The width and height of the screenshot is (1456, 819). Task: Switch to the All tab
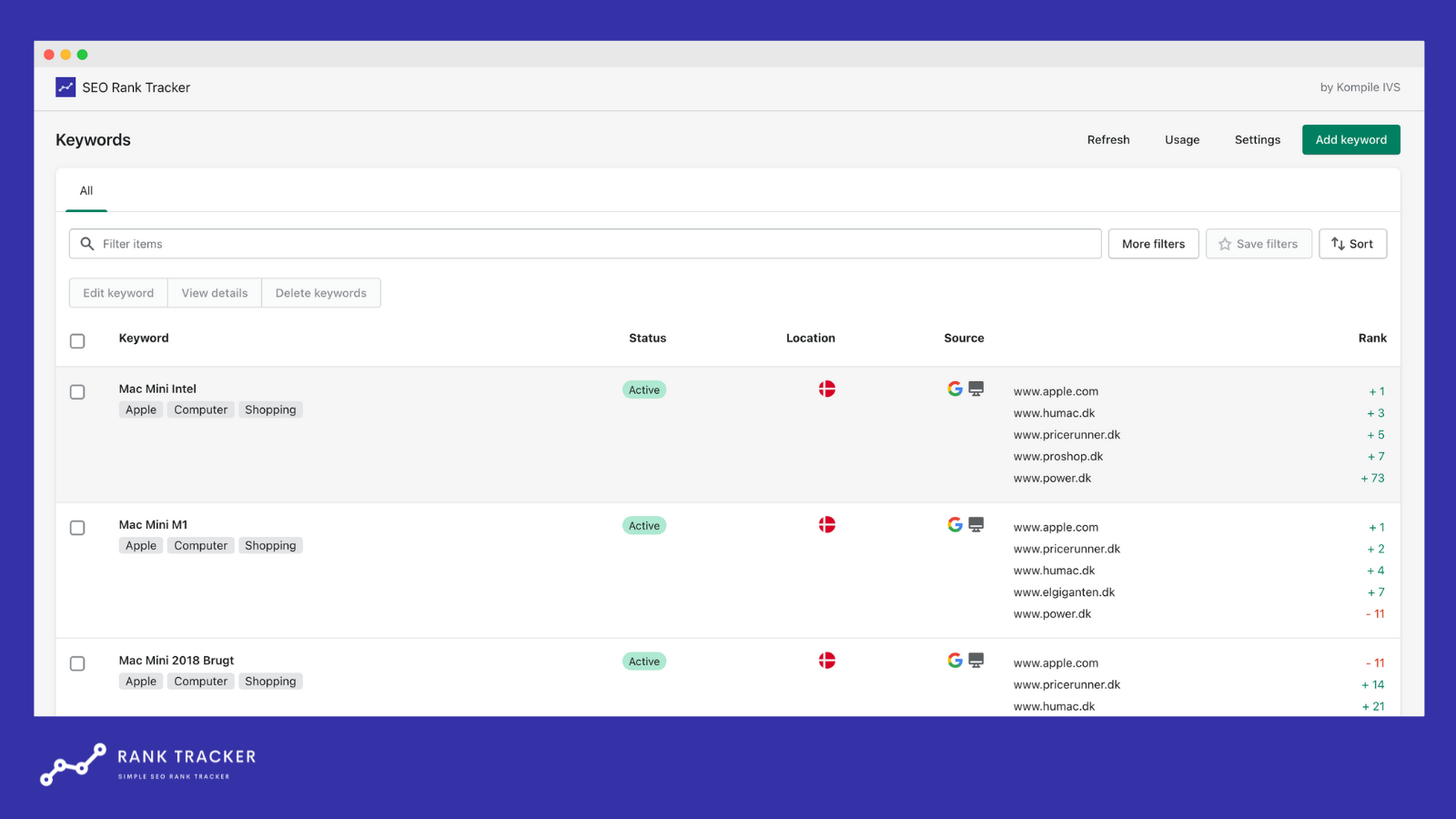pos(86,191)
